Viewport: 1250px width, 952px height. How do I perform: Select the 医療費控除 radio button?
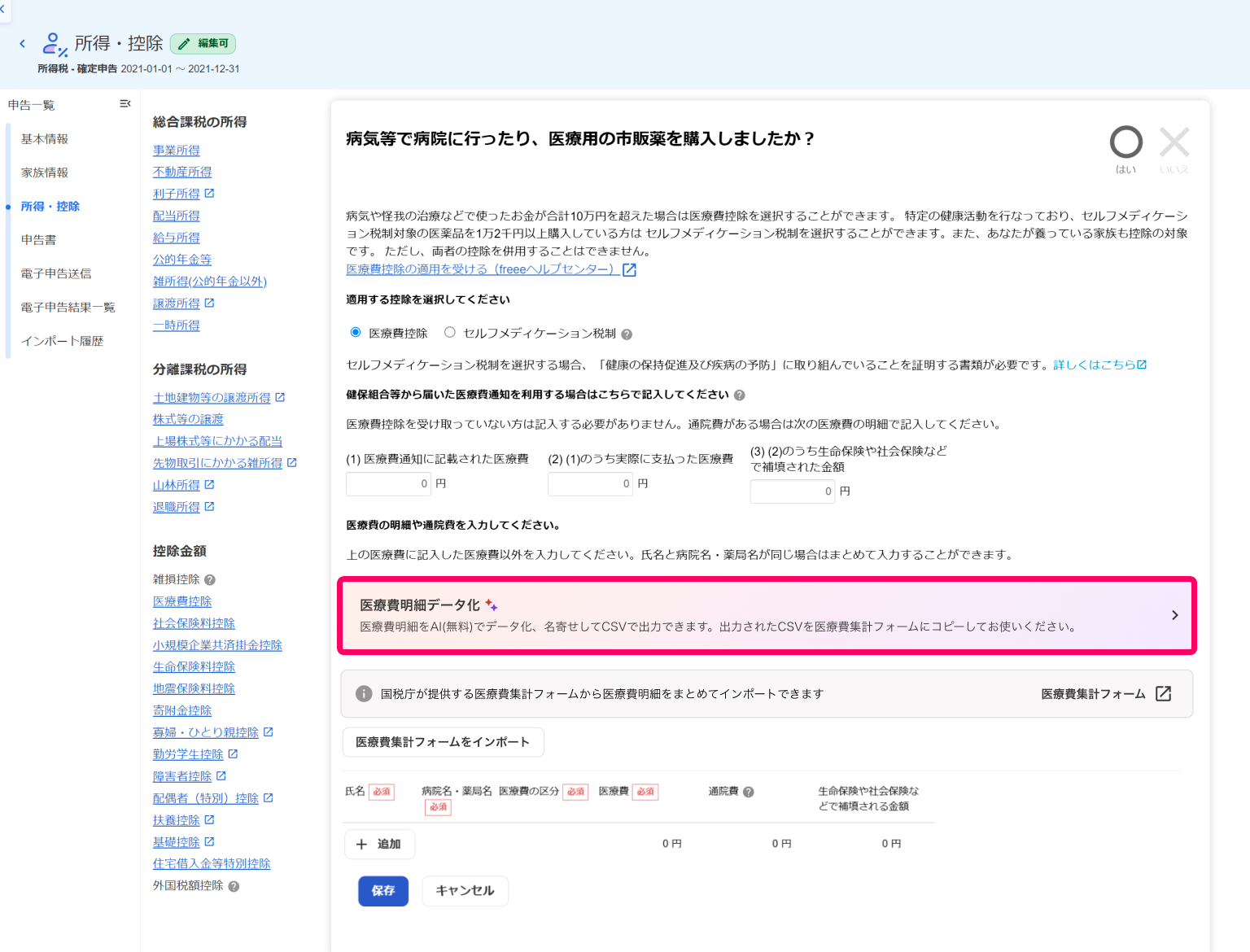pos(356,333)
